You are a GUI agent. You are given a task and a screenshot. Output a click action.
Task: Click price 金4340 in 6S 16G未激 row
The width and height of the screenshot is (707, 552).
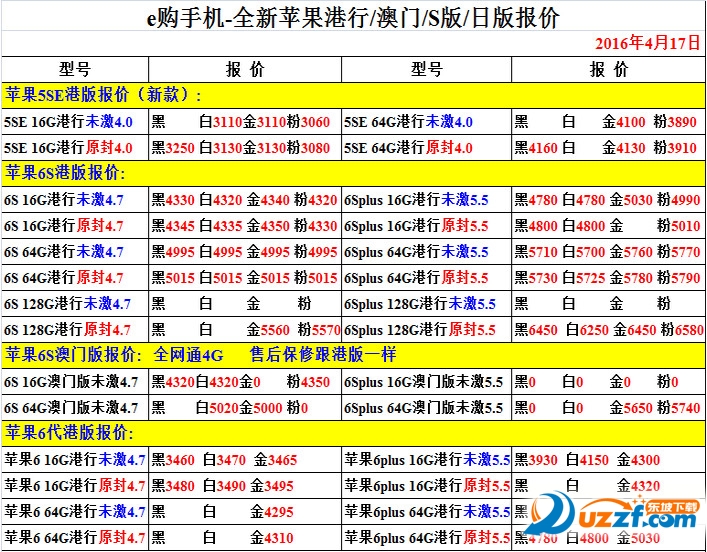268,200
